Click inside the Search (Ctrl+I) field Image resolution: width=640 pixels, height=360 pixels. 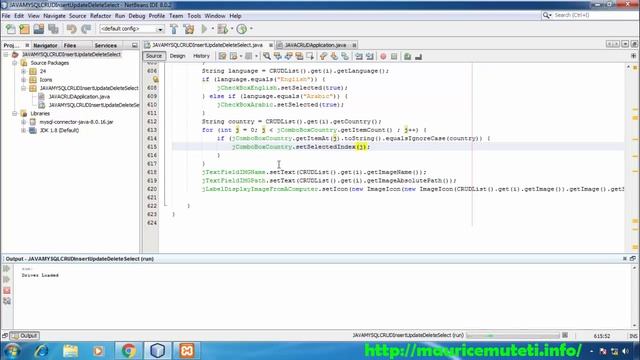point(594,15)
